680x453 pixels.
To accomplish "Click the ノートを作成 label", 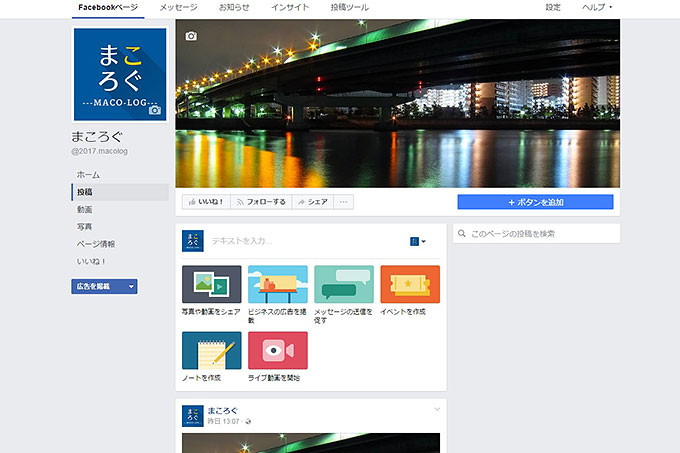I will [x=201, y=378].
